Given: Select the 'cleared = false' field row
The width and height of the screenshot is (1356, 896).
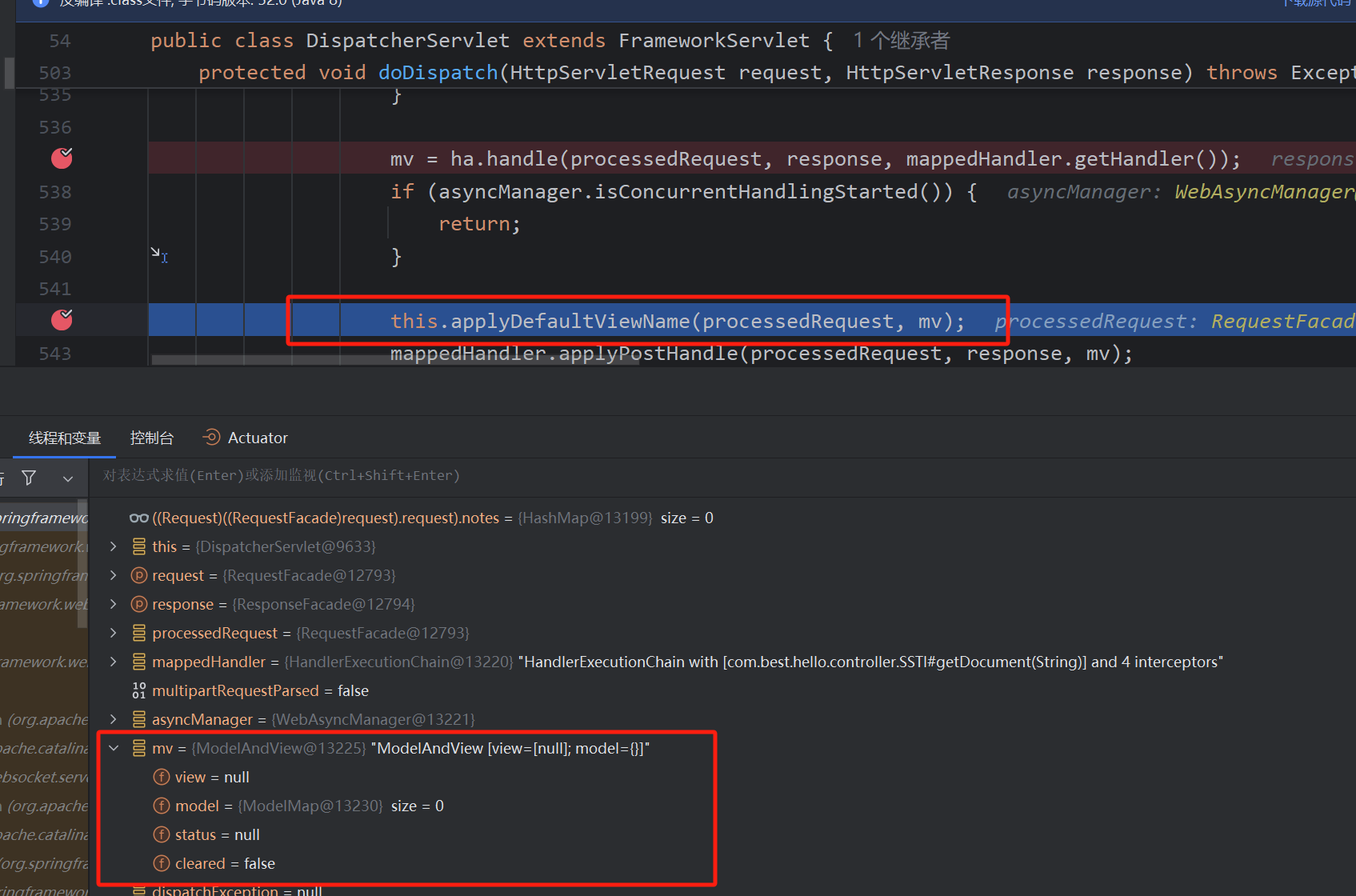Looking at the screenshot, I should tap(722, 863).
